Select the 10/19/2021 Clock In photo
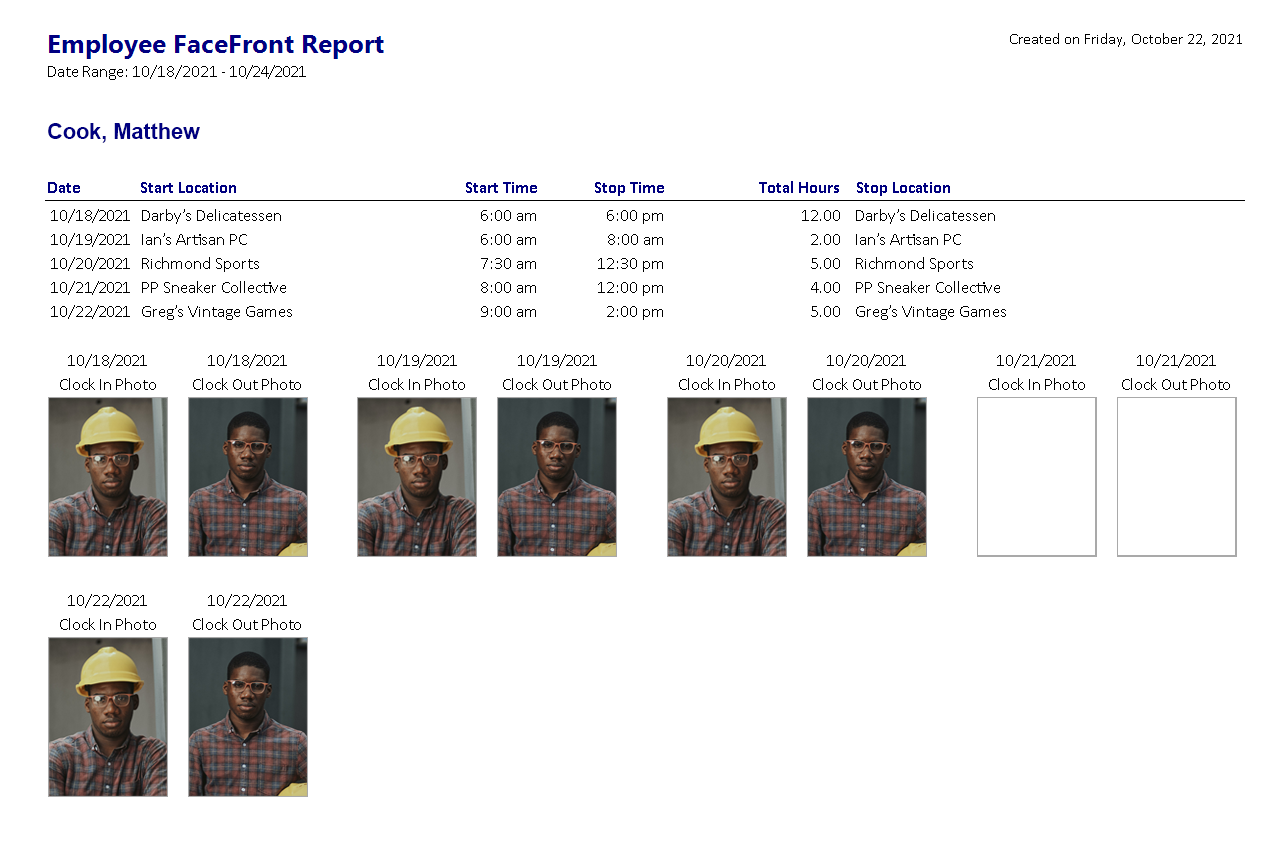This screenshot has width=1286, height=855. 417,476
